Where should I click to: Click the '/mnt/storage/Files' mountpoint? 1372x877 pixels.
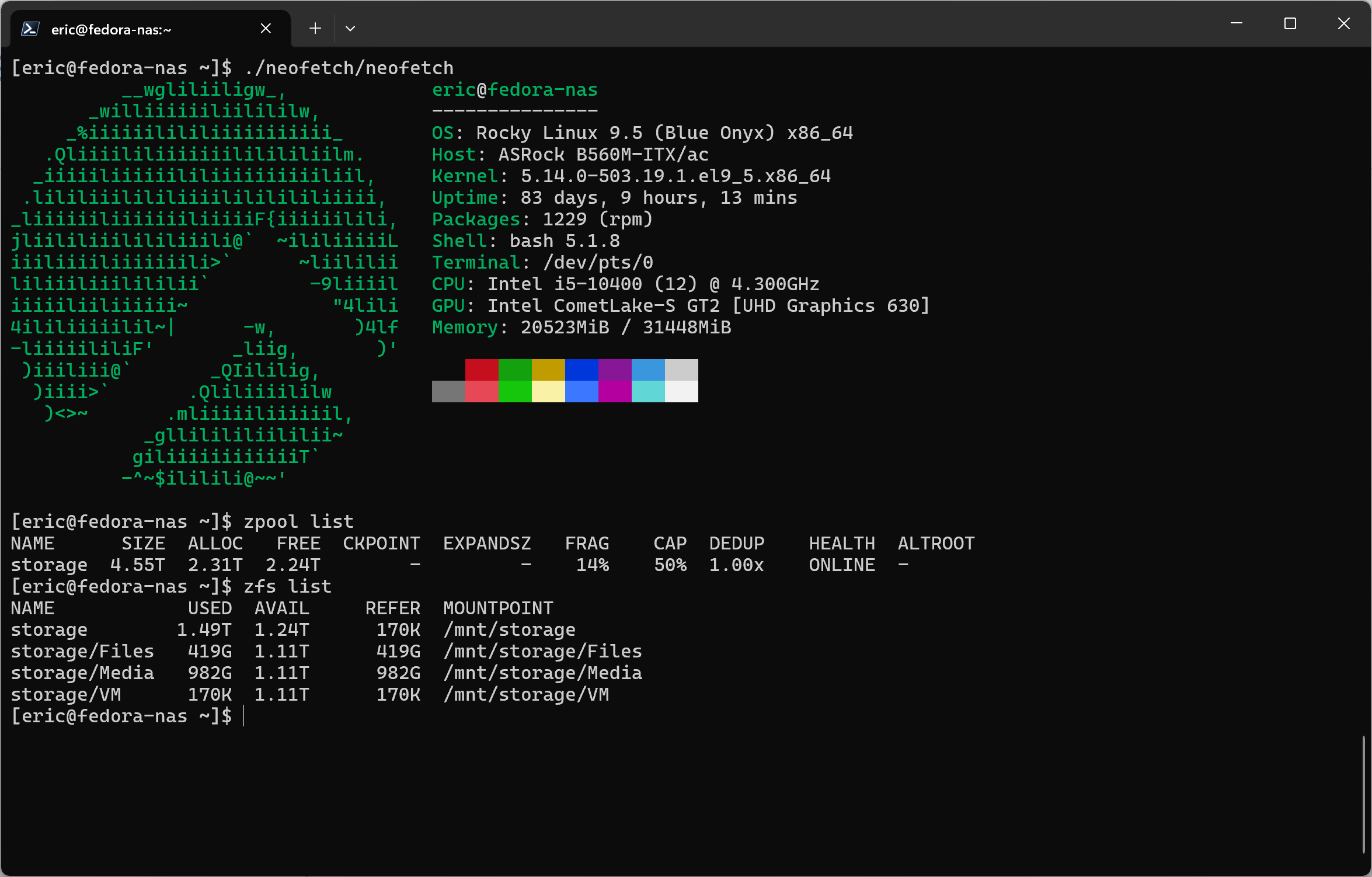542,651
